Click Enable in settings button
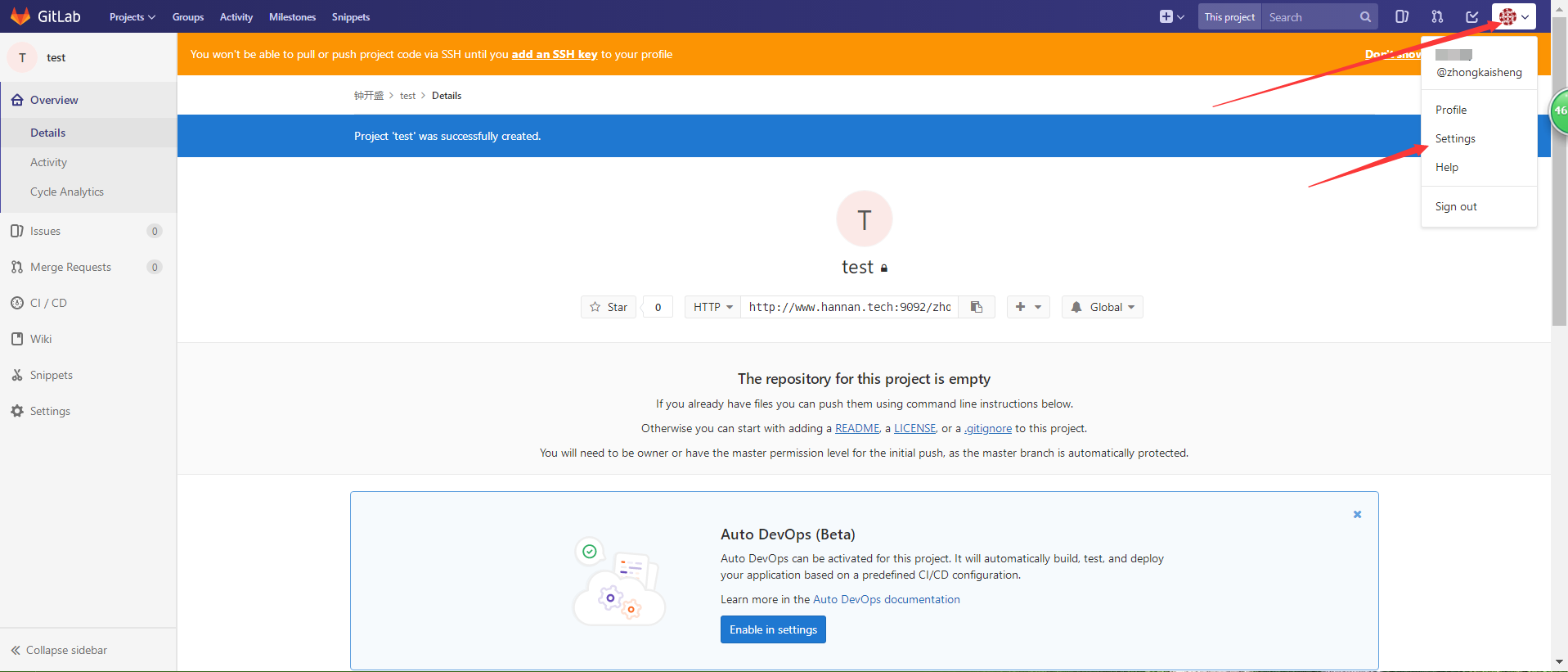1568x672 pixels. (773, 629)
